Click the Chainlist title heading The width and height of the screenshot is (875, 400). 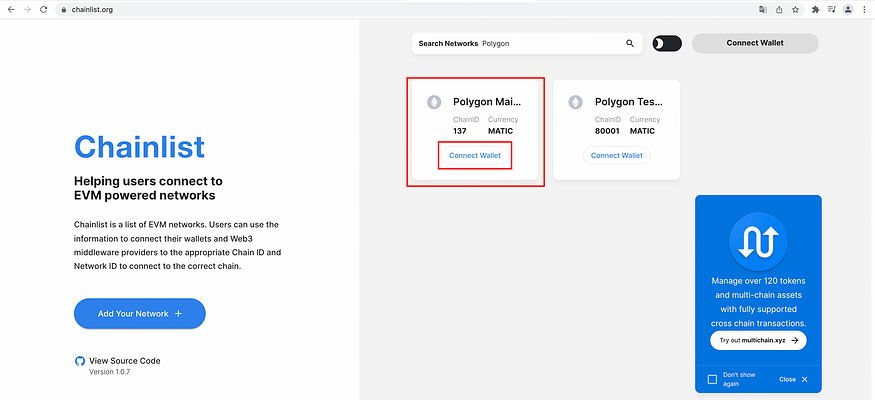pos(139,147)
